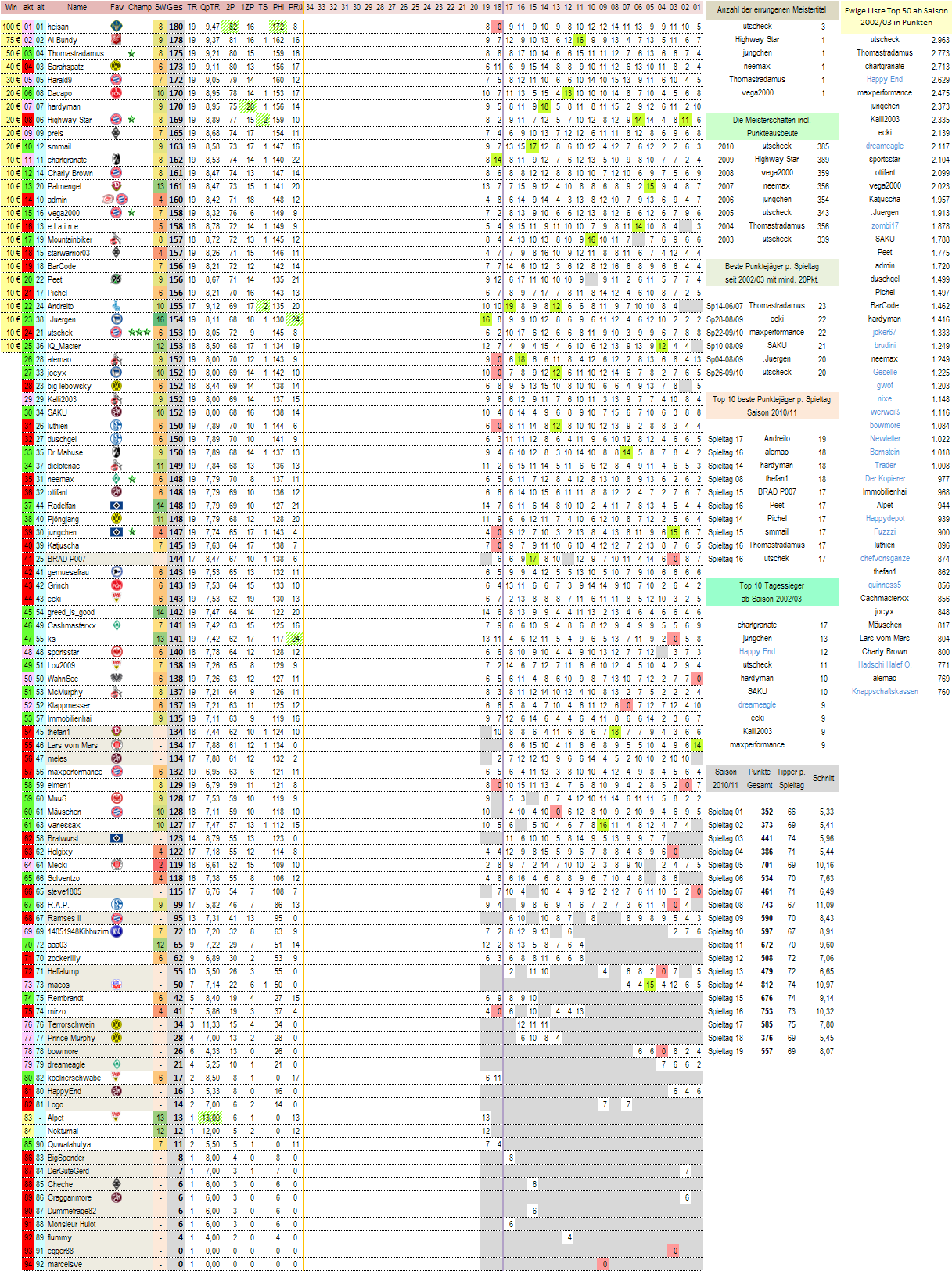This screenshot has width=952, height=1271.
Task: Click the 812 total for Spieltag 14
Action: pyautogui.click(x=767, y=985)
